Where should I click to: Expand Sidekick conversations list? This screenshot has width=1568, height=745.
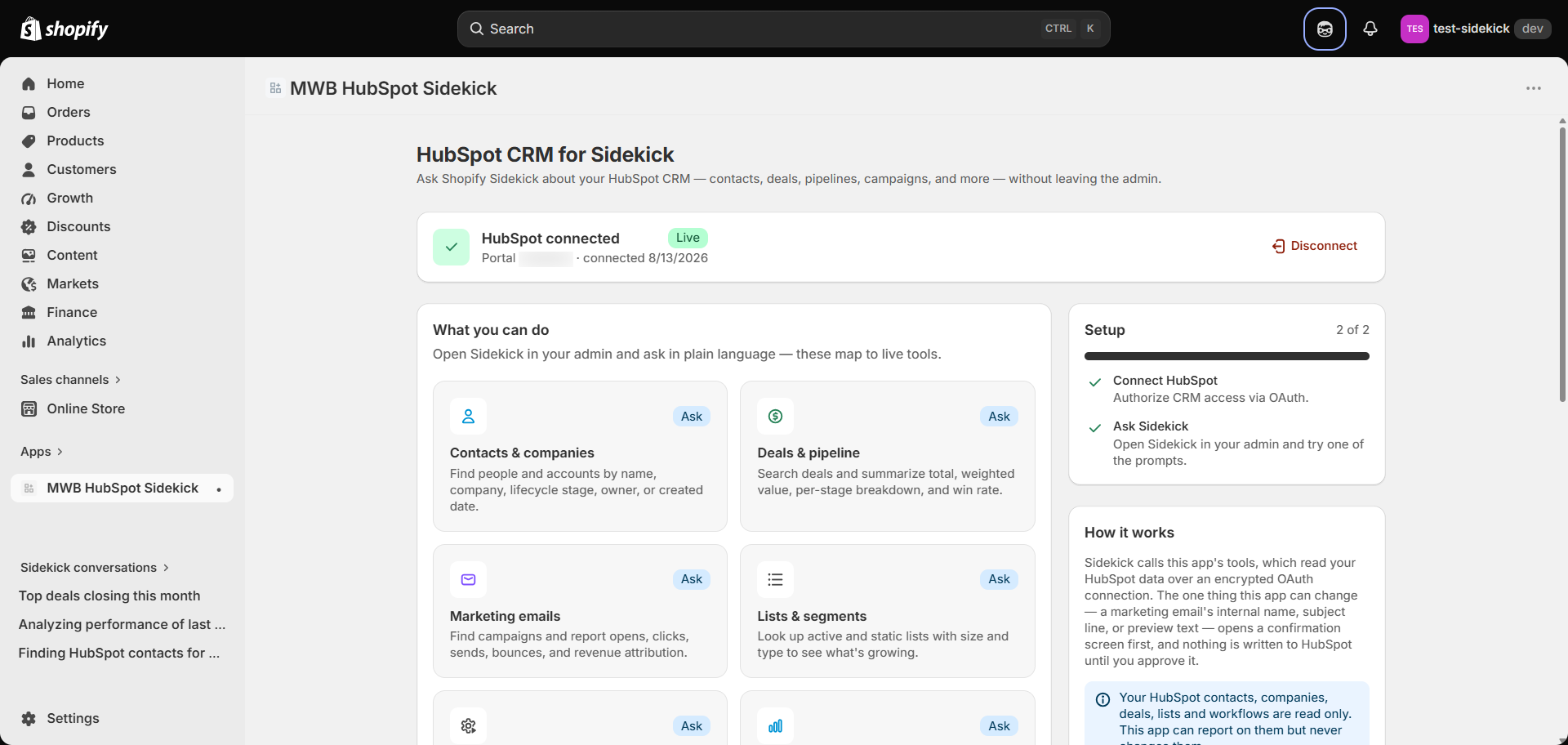tap(95, 568)
